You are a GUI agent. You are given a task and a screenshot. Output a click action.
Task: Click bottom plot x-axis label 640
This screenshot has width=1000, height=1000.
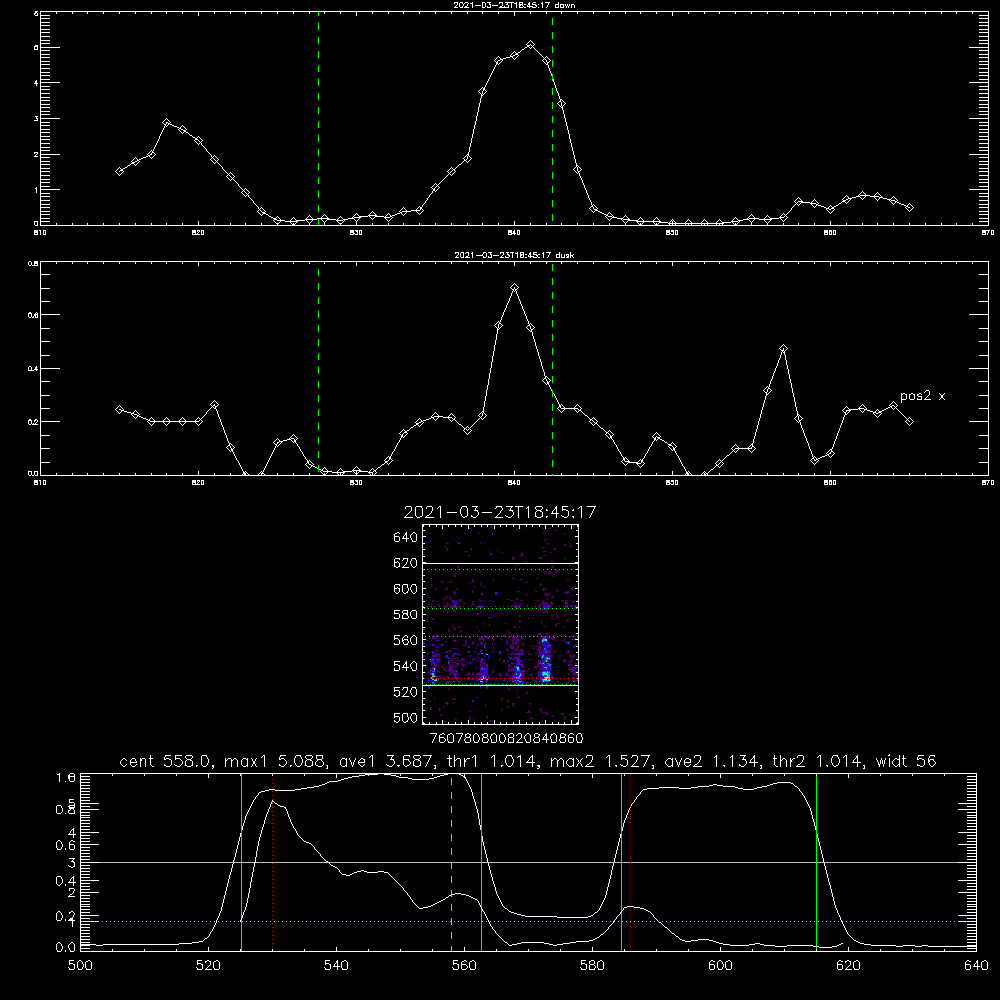[976, 966]
